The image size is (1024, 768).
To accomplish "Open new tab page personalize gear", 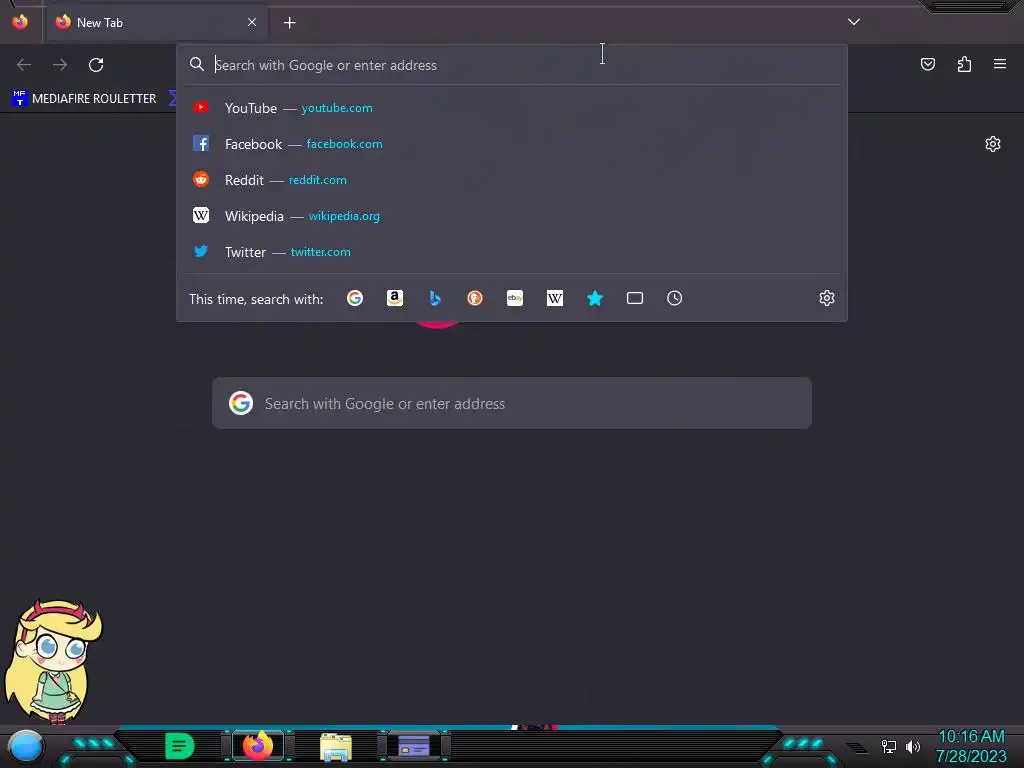I will tap(993, 144).
